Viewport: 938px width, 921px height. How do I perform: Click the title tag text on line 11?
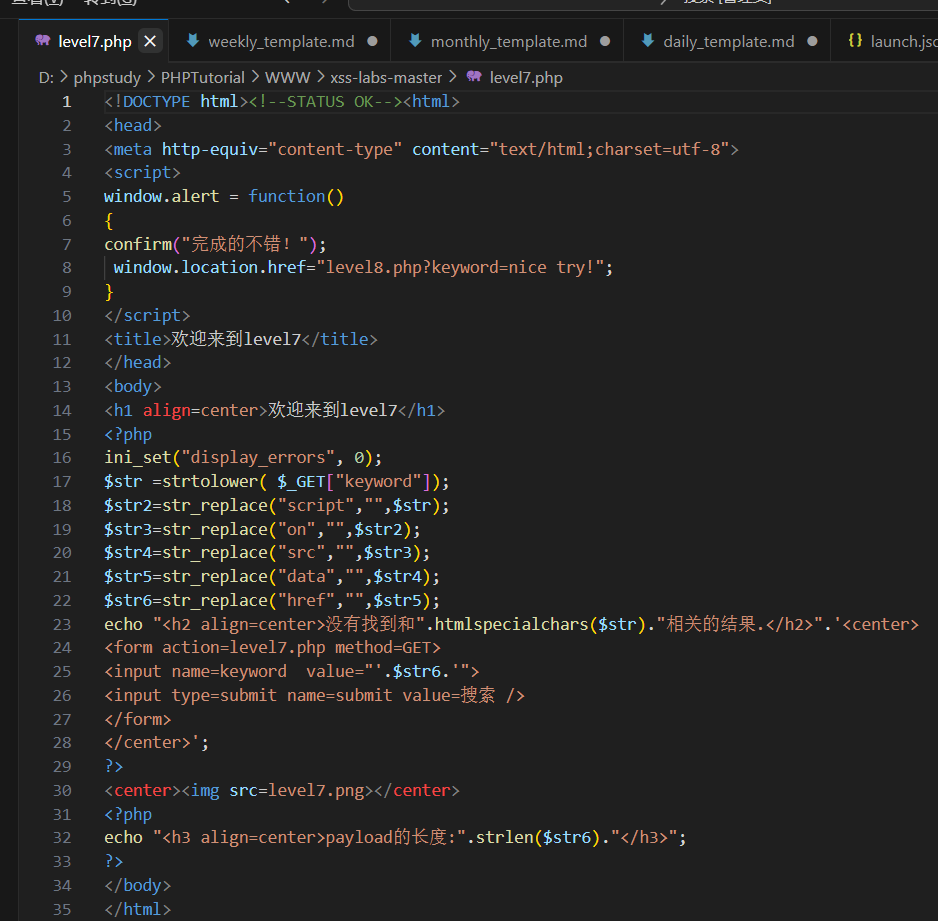[241, 339]
